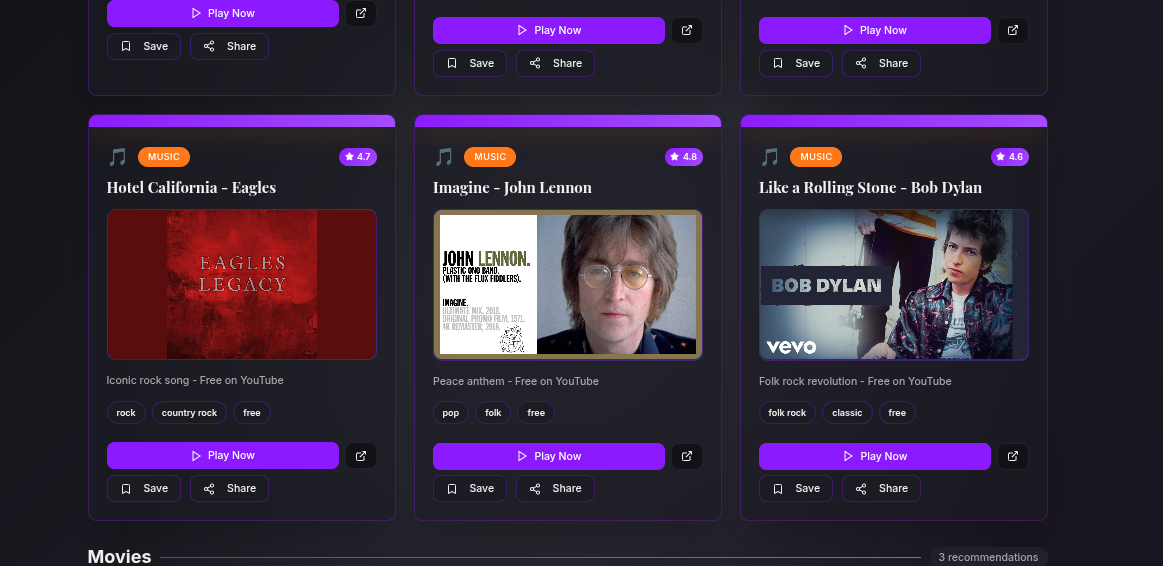The width and height of the screenshot is (1163, 566).
Task: Open the Bob Dylan vevo thumbnail
Action: pos(894,285)
